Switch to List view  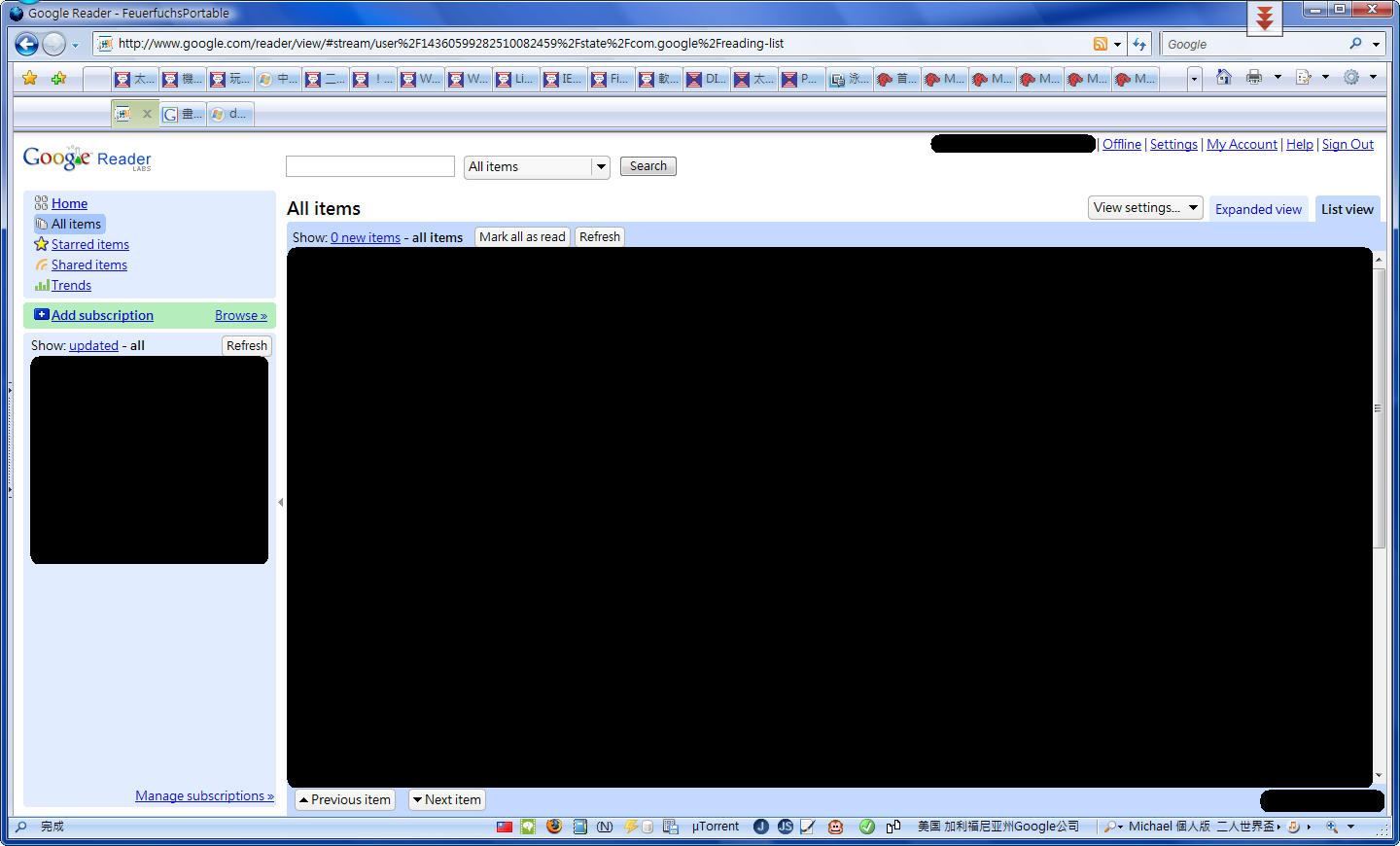1347,209
